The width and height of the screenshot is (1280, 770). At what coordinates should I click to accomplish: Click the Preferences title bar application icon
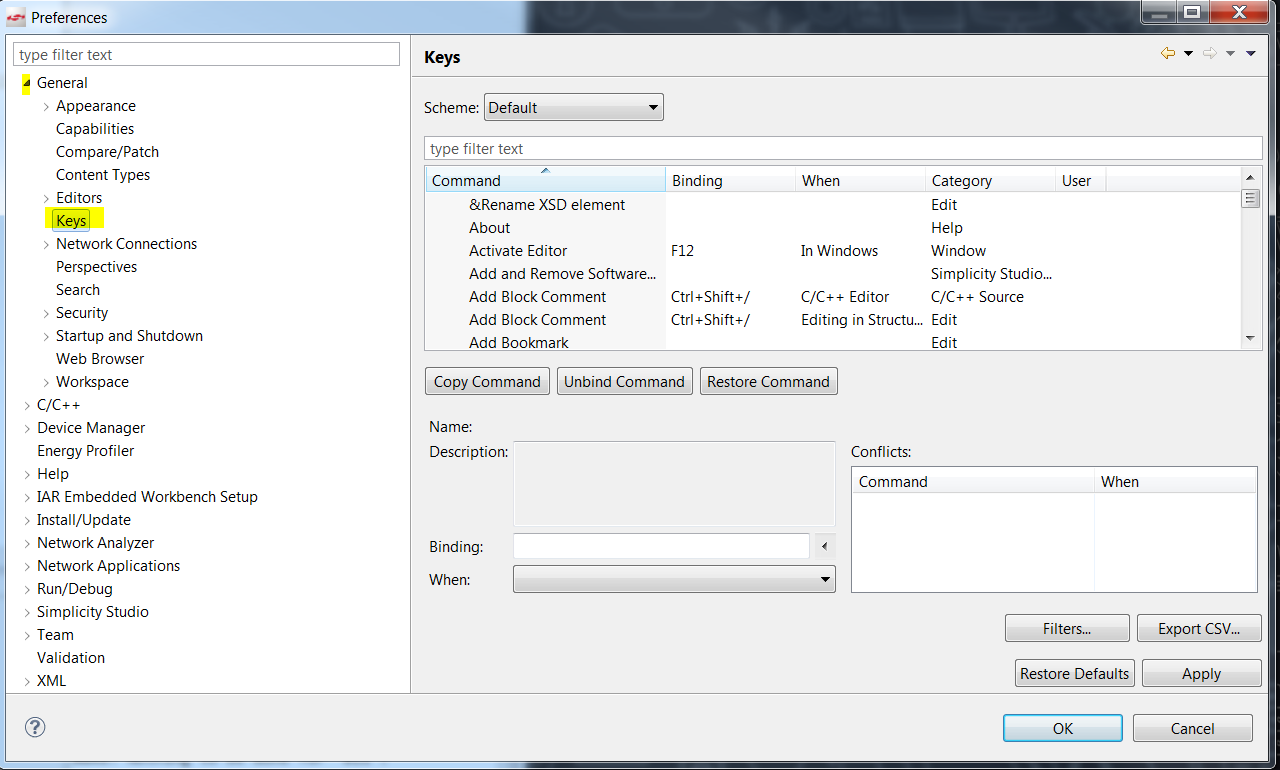(x=14, y=17)
